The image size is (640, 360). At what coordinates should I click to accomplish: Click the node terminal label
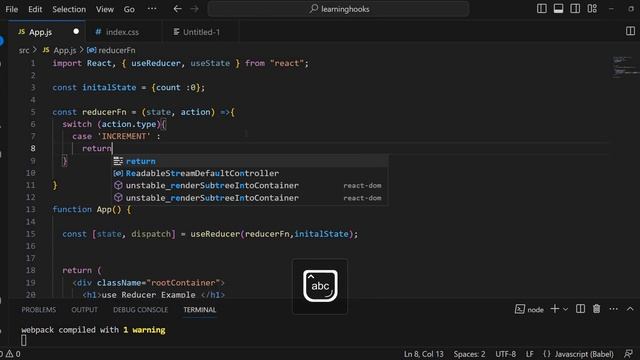pyautogui.click(x=529, y=309)
